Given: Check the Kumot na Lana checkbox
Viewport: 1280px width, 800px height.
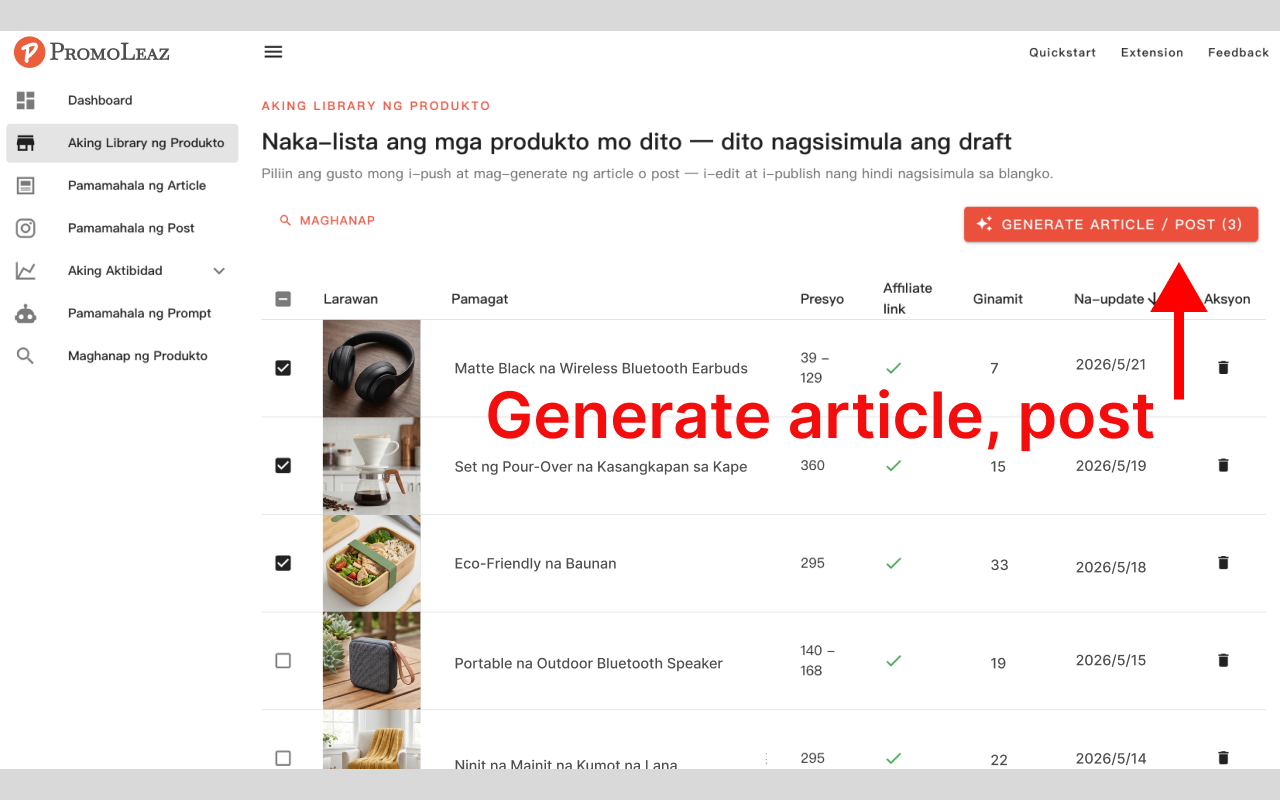Looking at the screenshot, I should pyautogui.click(x=283, y=758).
